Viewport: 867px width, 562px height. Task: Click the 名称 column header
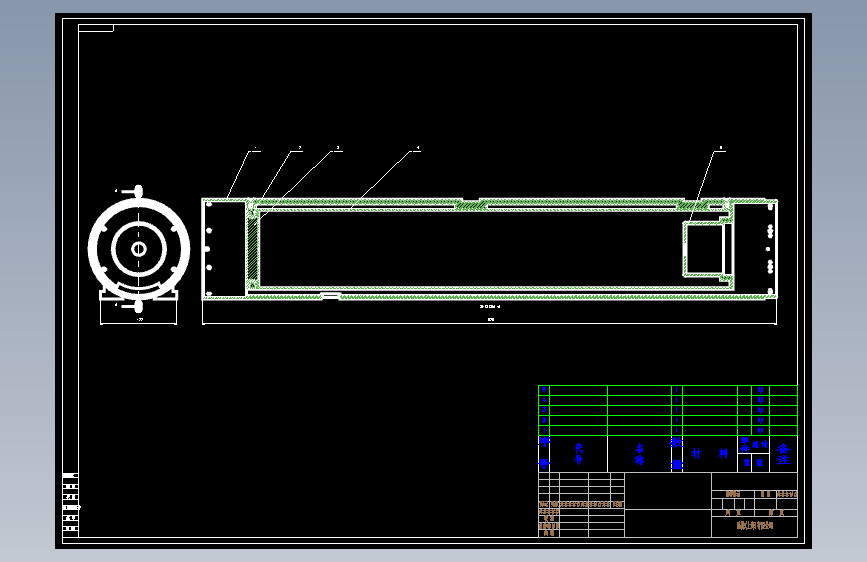(640, 454)
